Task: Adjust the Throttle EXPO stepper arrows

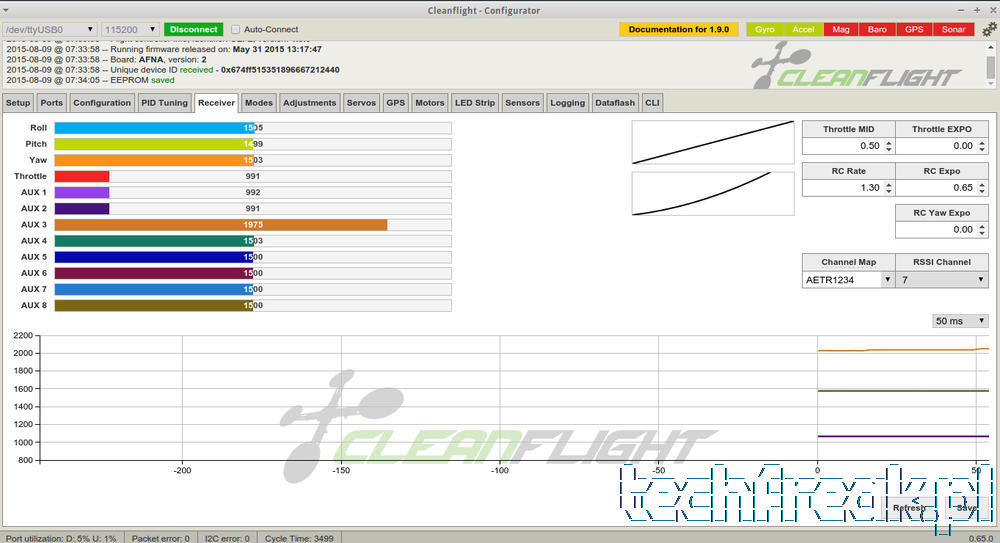Action: point(982,146)
